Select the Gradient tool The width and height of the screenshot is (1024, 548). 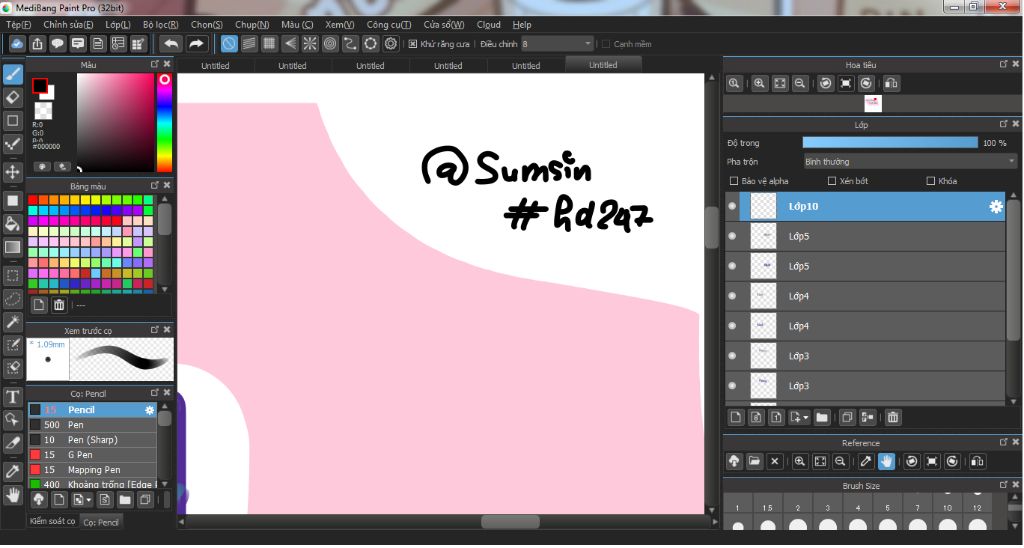point(12,247)
